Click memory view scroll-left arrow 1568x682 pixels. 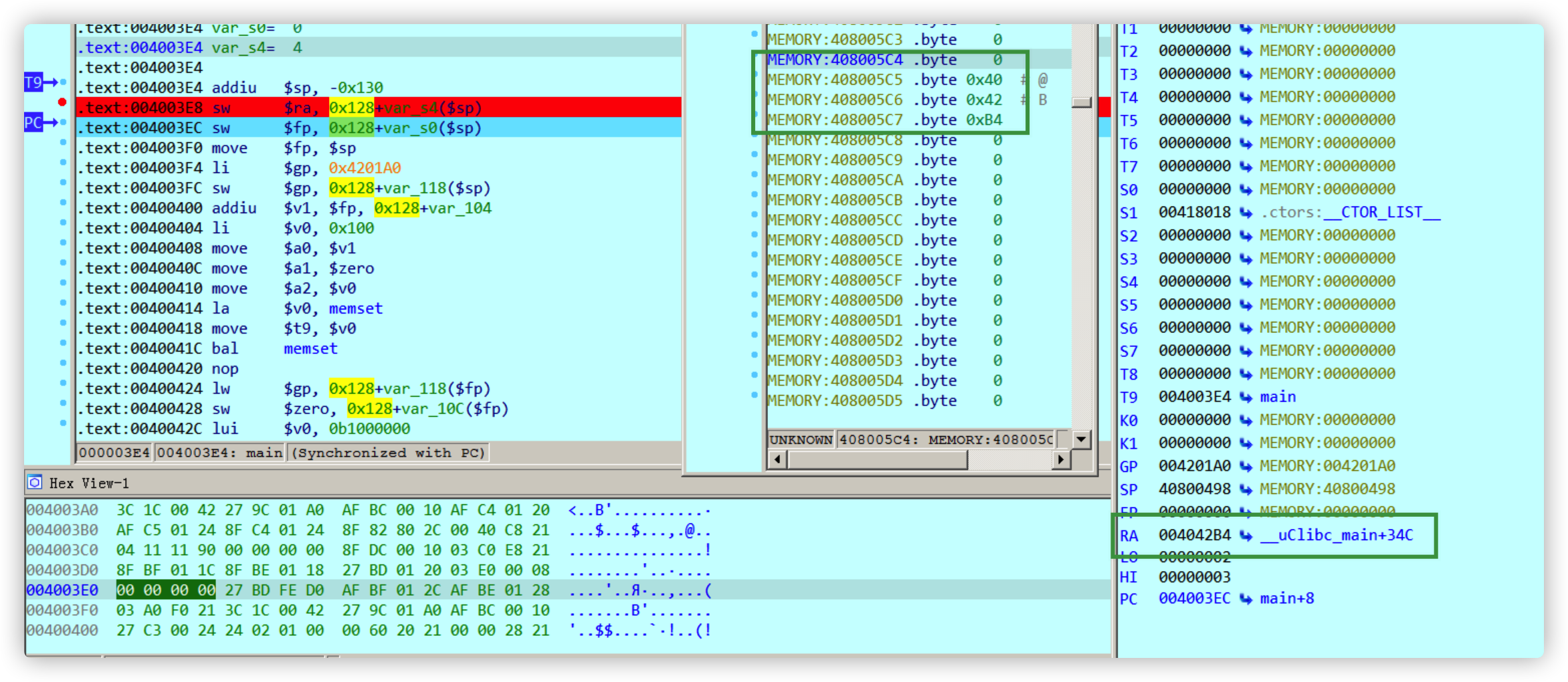click(777, 459)
